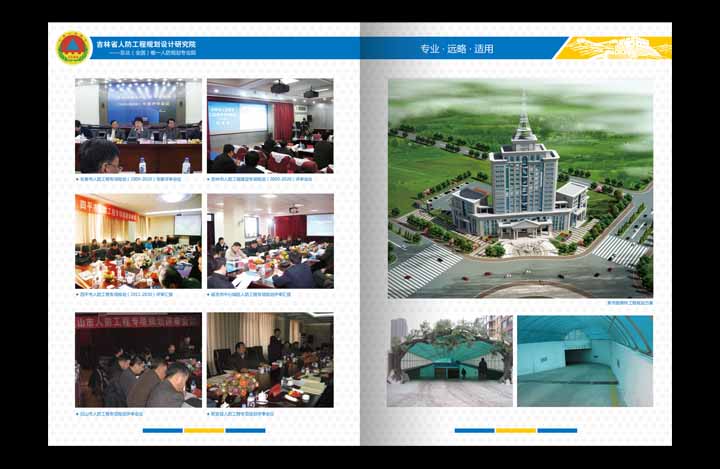
Task: Open the underground tunnel interior photo
Action: pos(584,361)
